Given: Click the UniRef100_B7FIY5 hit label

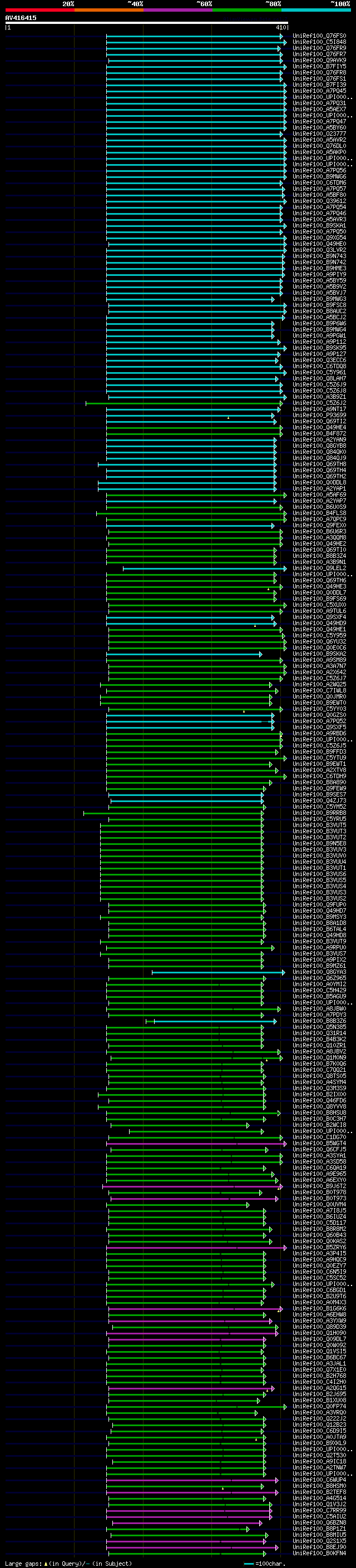Looking at the screenshot, I should coord(319,66).
